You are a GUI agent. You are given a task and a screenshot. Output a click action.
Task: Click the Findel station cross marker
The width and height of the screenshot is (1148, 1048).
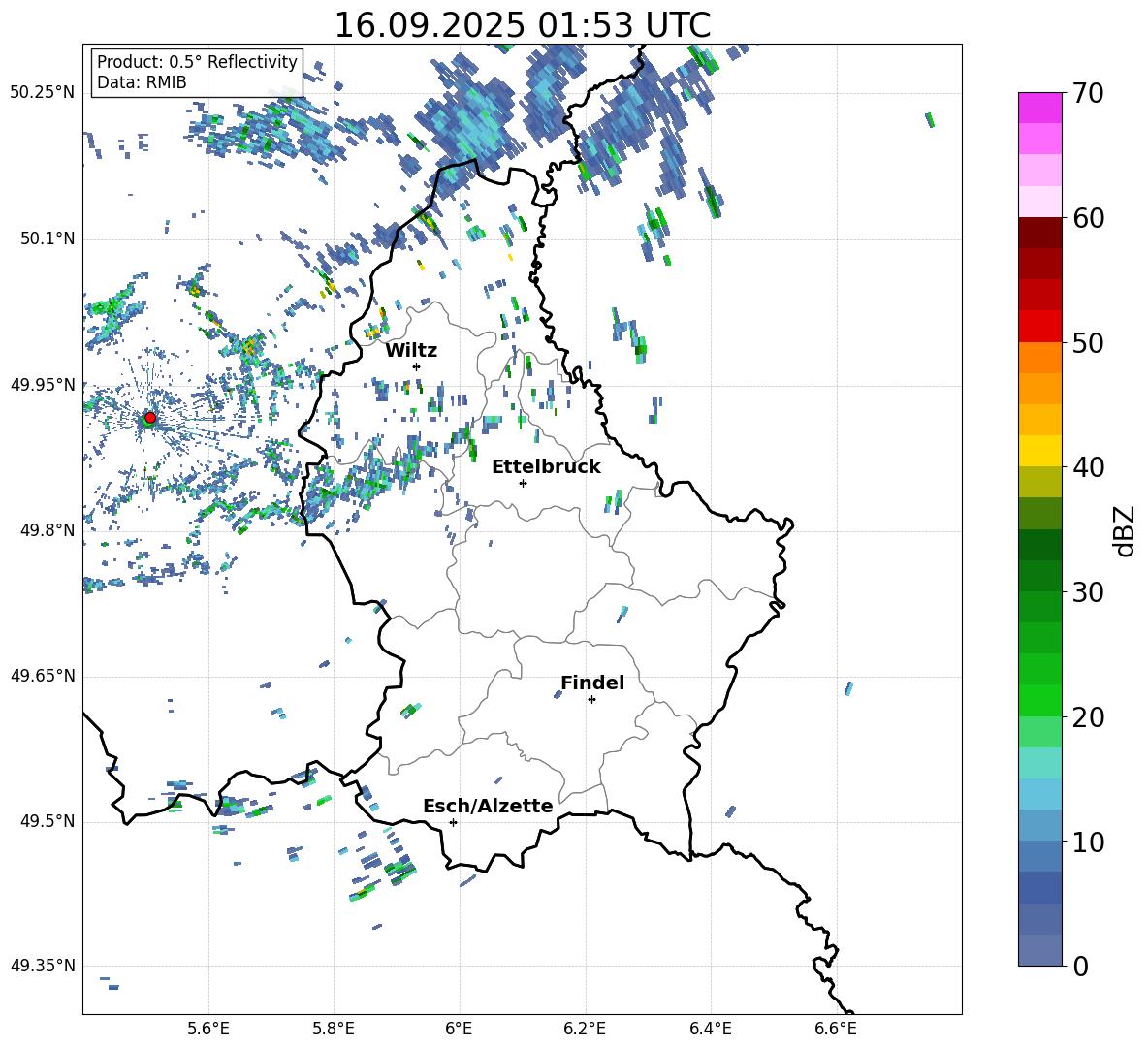tap(591, 700)
